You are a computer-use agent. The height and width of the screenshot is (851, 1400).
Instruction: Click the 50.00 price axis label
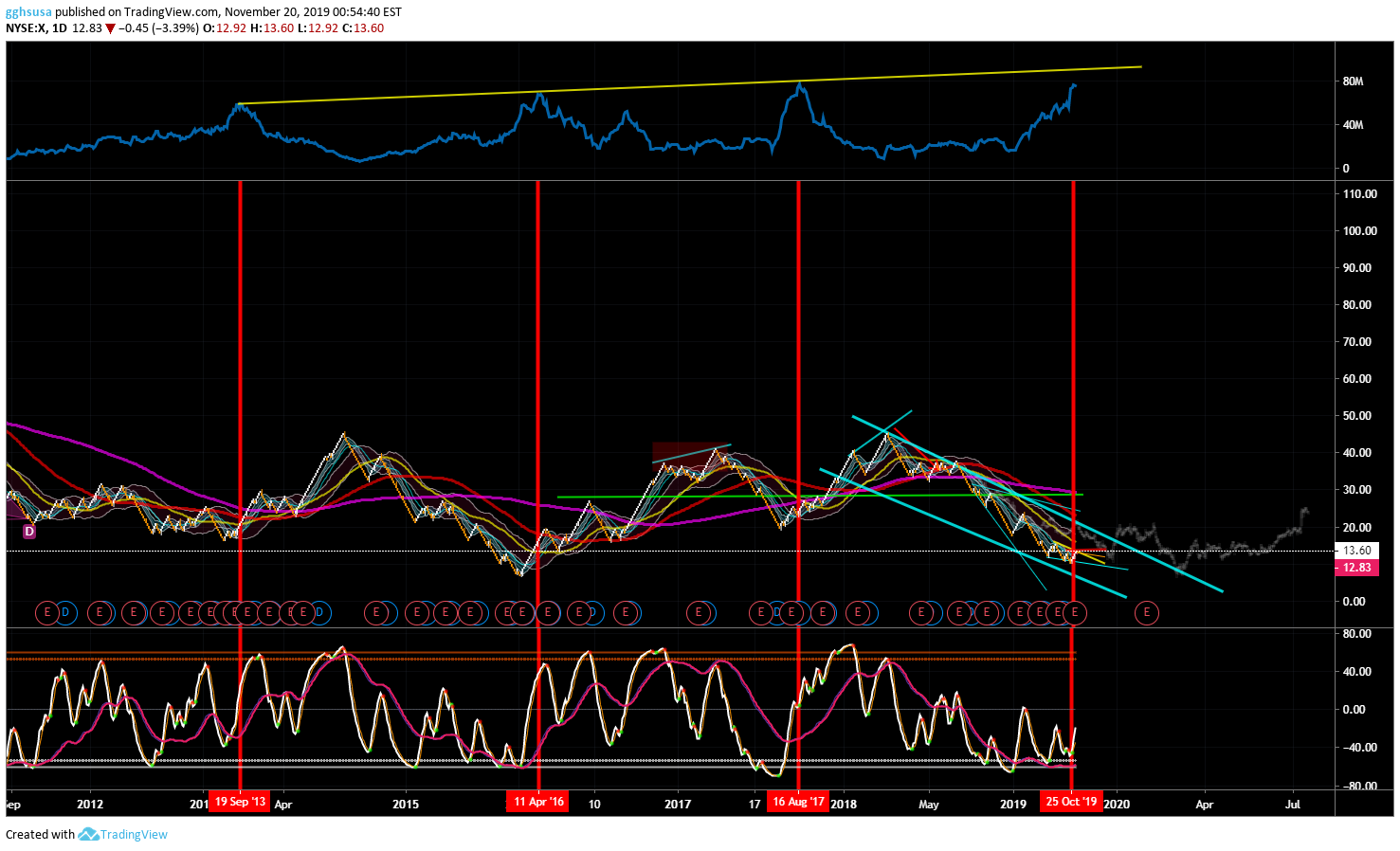pyautogui.click(x=1356, y=416)
